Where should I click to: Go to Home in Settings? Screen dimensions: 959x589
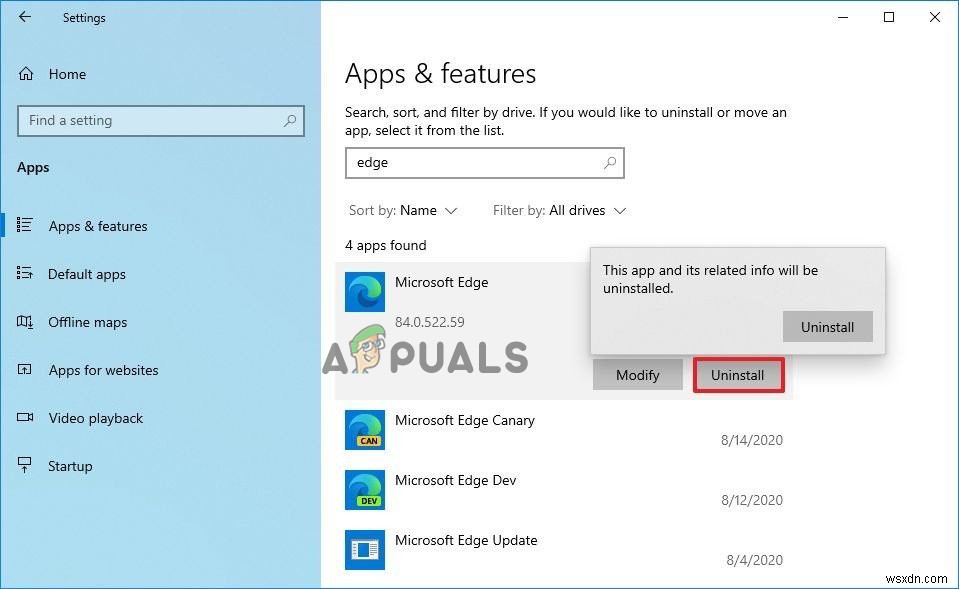pos(67,74)
